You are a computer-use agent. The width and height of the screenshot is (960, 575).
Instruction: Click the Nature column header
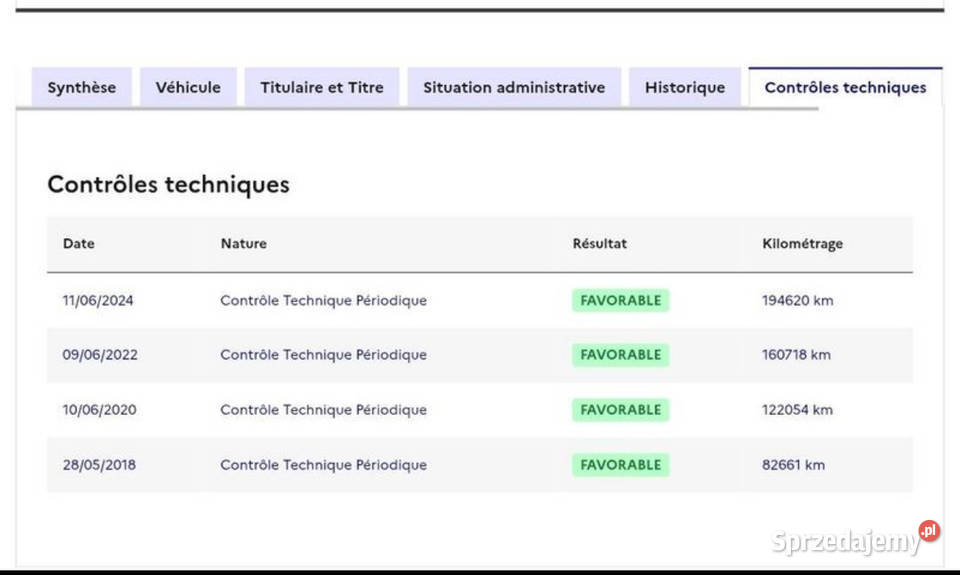pos(243,244)
